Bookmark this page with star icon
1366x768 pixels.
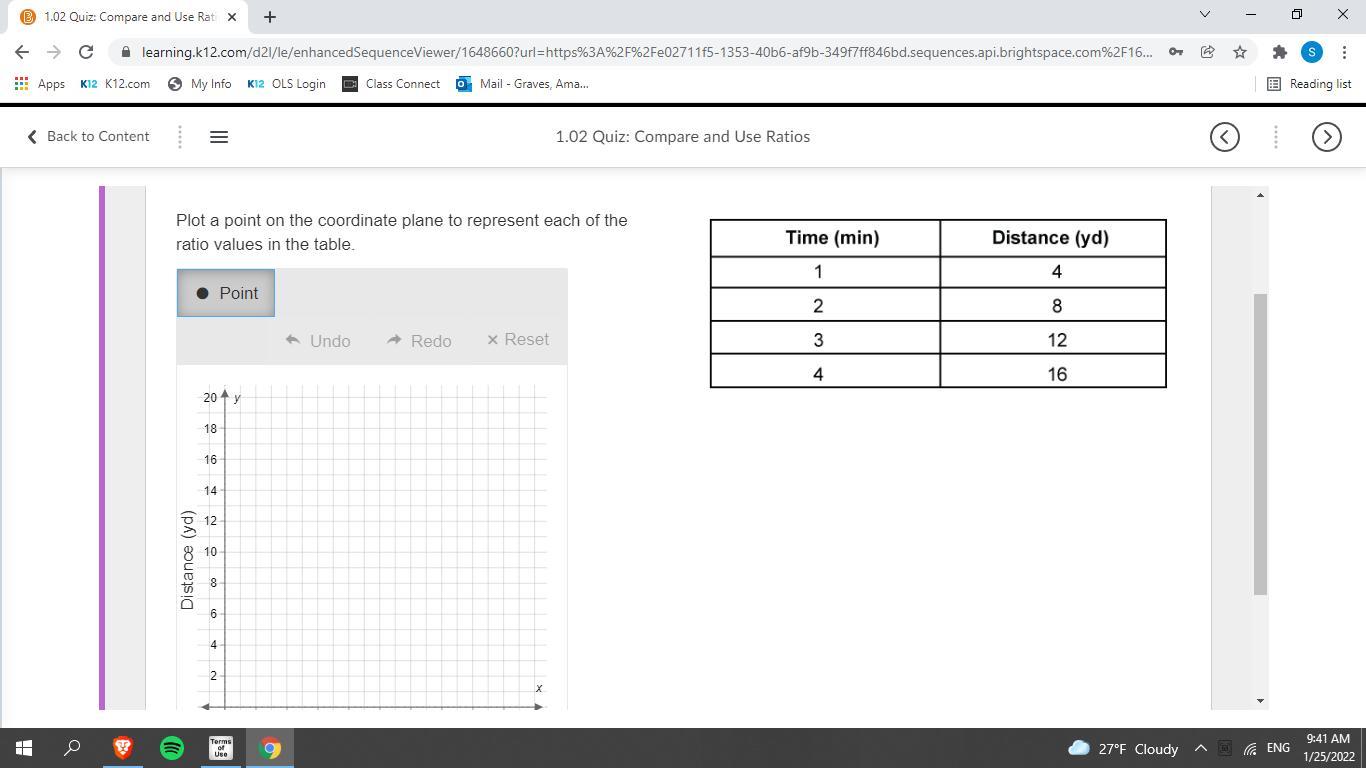(1240, 52)
